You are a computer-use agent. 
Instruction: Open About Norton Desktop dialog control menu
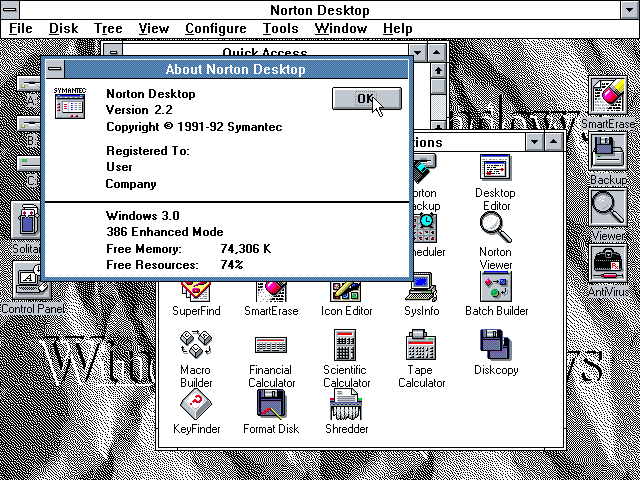tap(55, 69)
